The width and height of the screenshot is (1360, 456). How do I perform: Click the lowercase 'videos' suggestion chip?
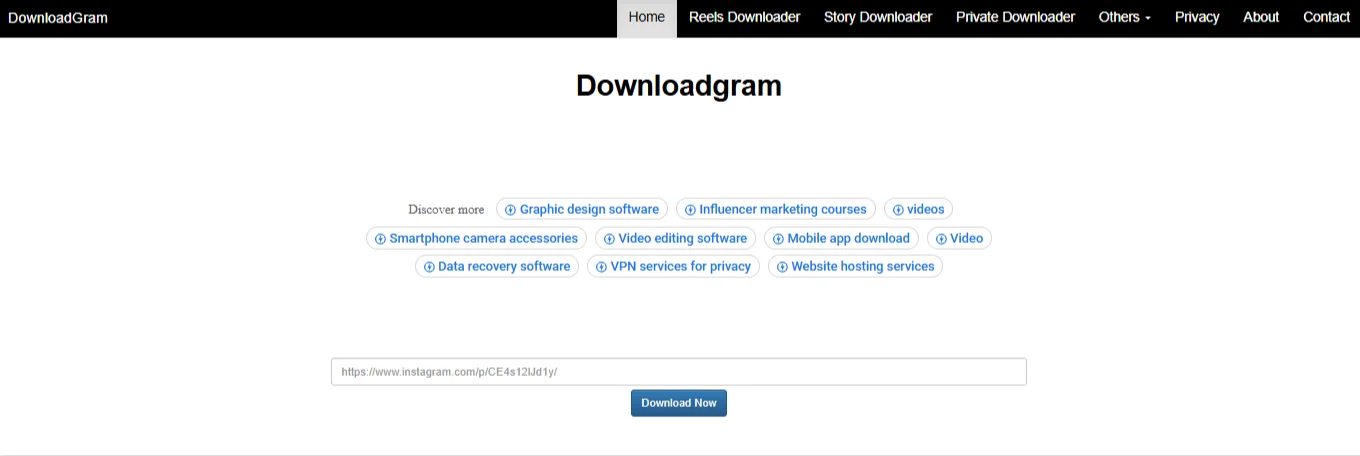(919, 209)
